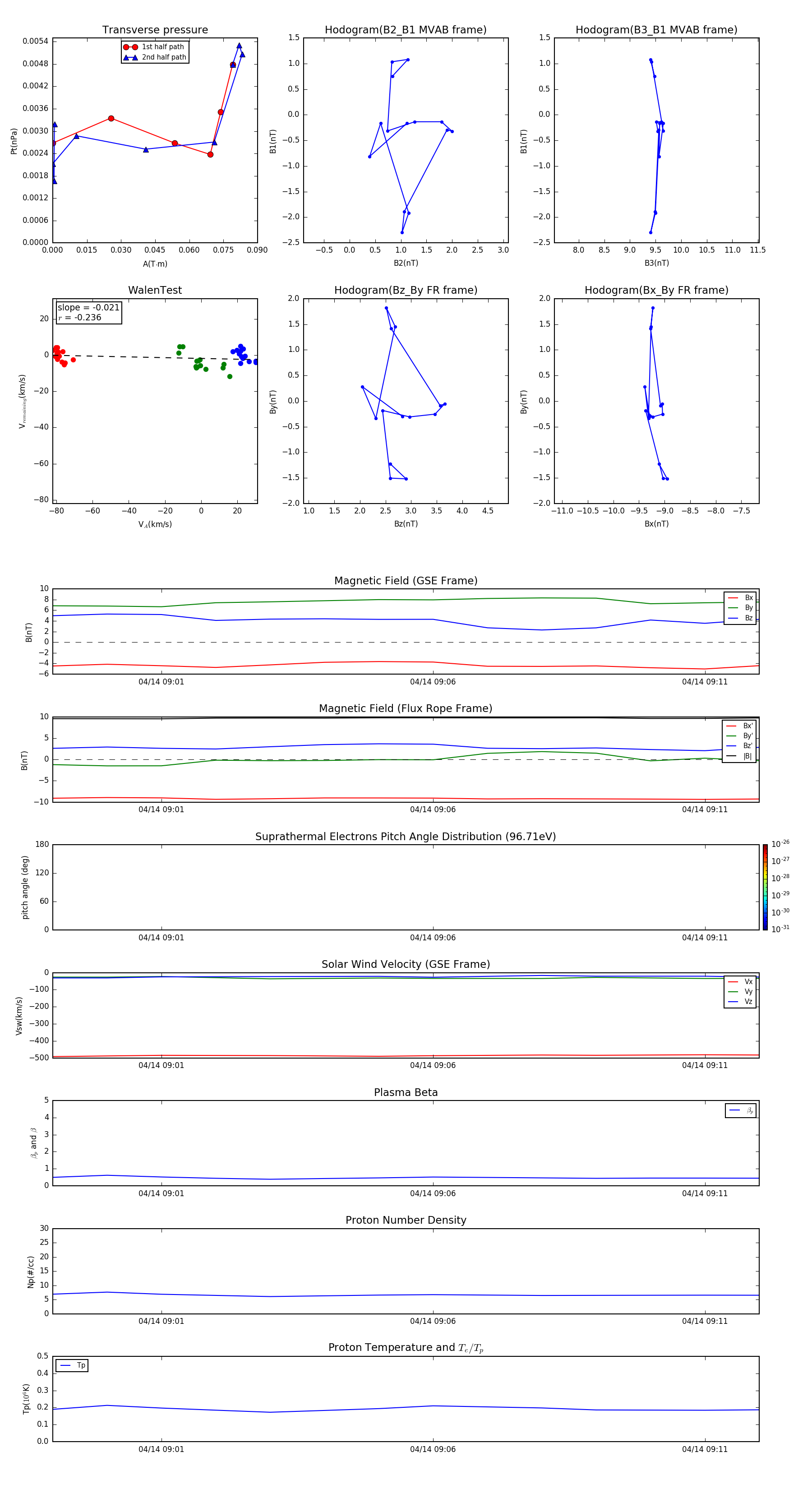The image size is (812, 1489).
Task: Click the 'WalenTest' plot title
Action: [155, 290]
